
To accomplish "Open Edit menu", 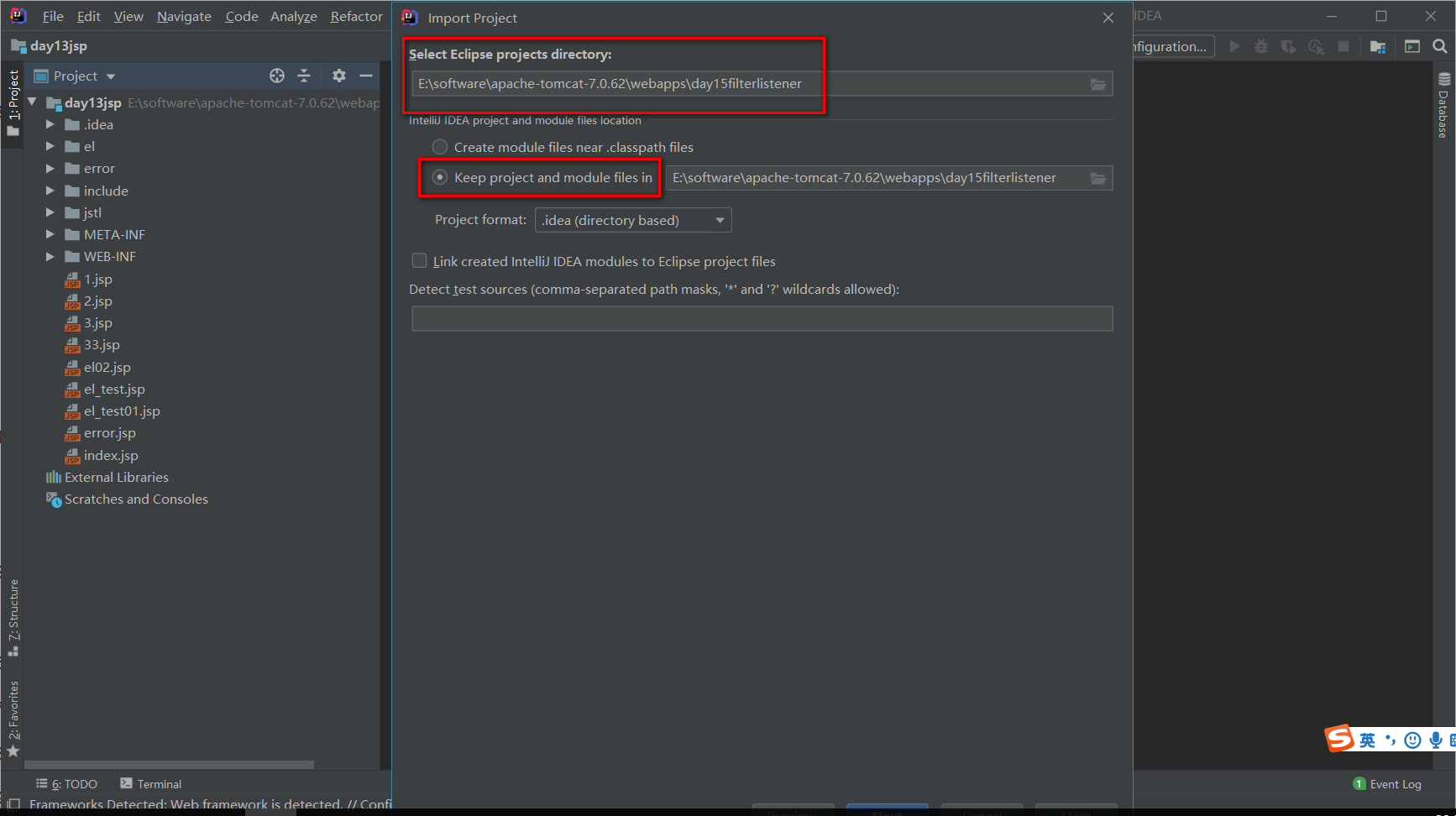I will (88, 16).
